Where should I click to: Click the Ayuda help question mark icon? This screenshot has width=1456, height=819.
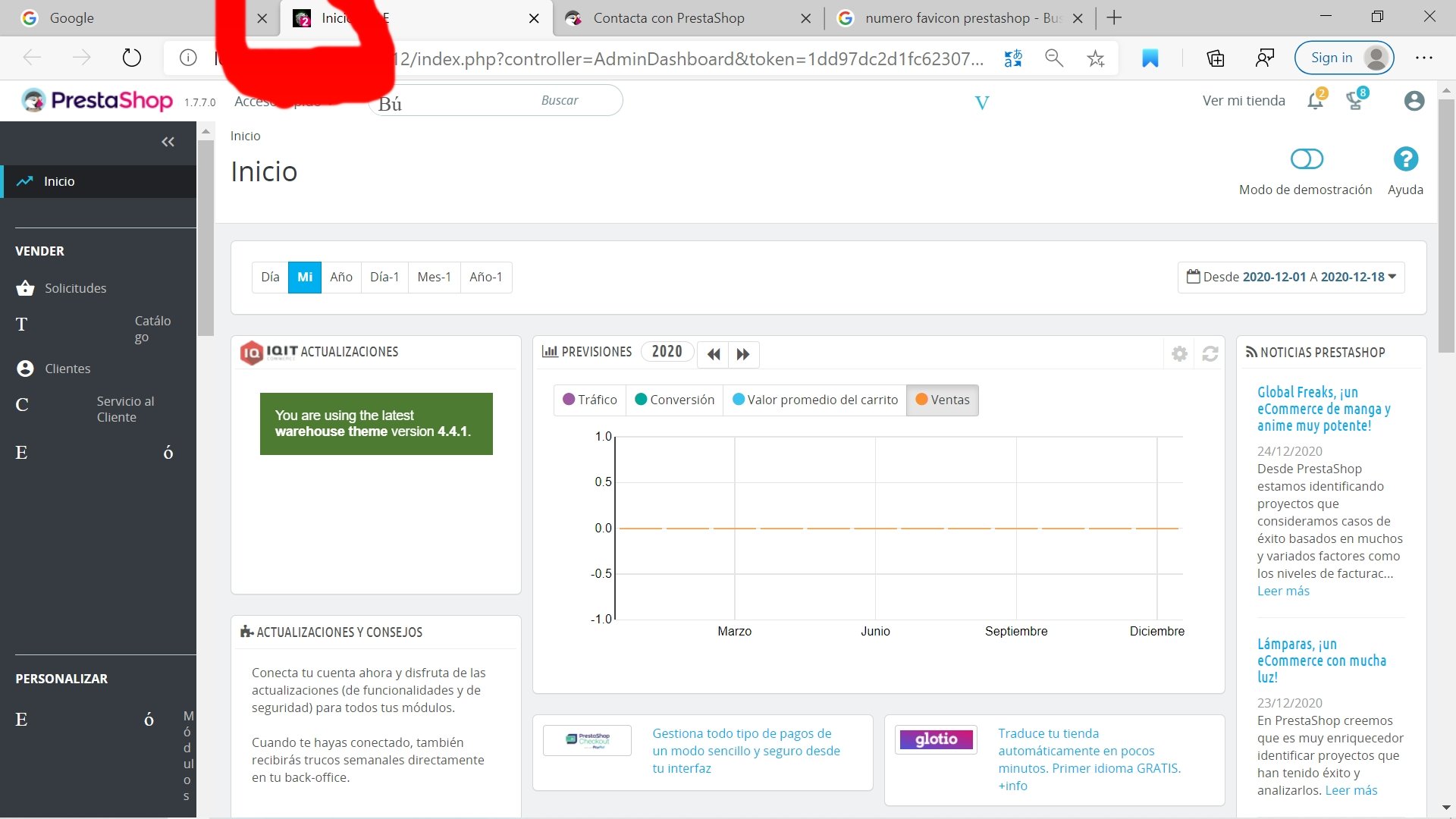pyautogui.click(x=1405, y=159)
